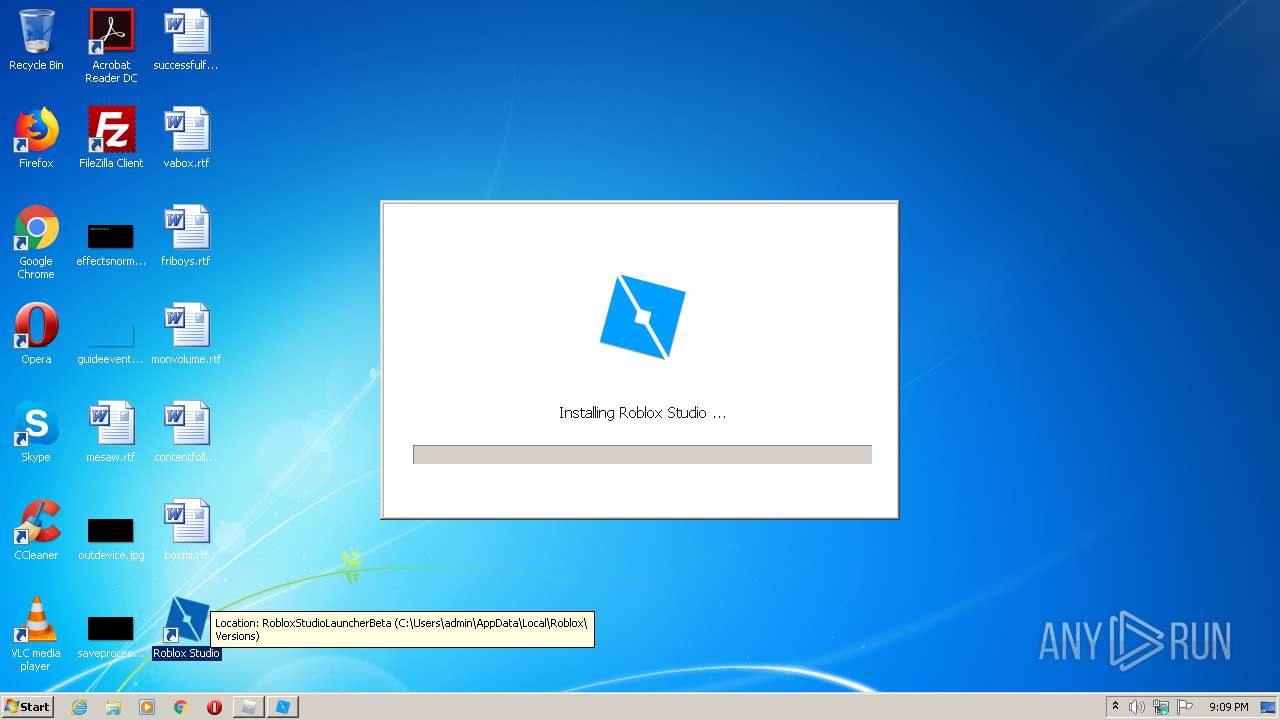The height and width of the screenshot is (720, 1280).
Task: Click the installation progress bar
Action: 642,455
